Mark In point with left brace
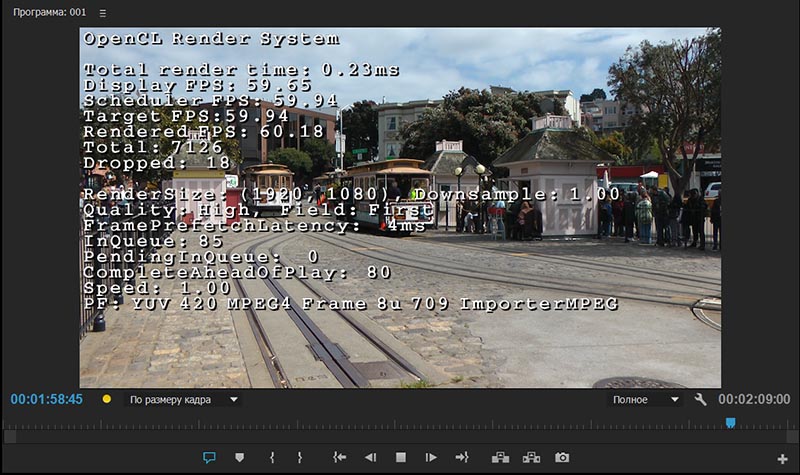 coord(272,458)
